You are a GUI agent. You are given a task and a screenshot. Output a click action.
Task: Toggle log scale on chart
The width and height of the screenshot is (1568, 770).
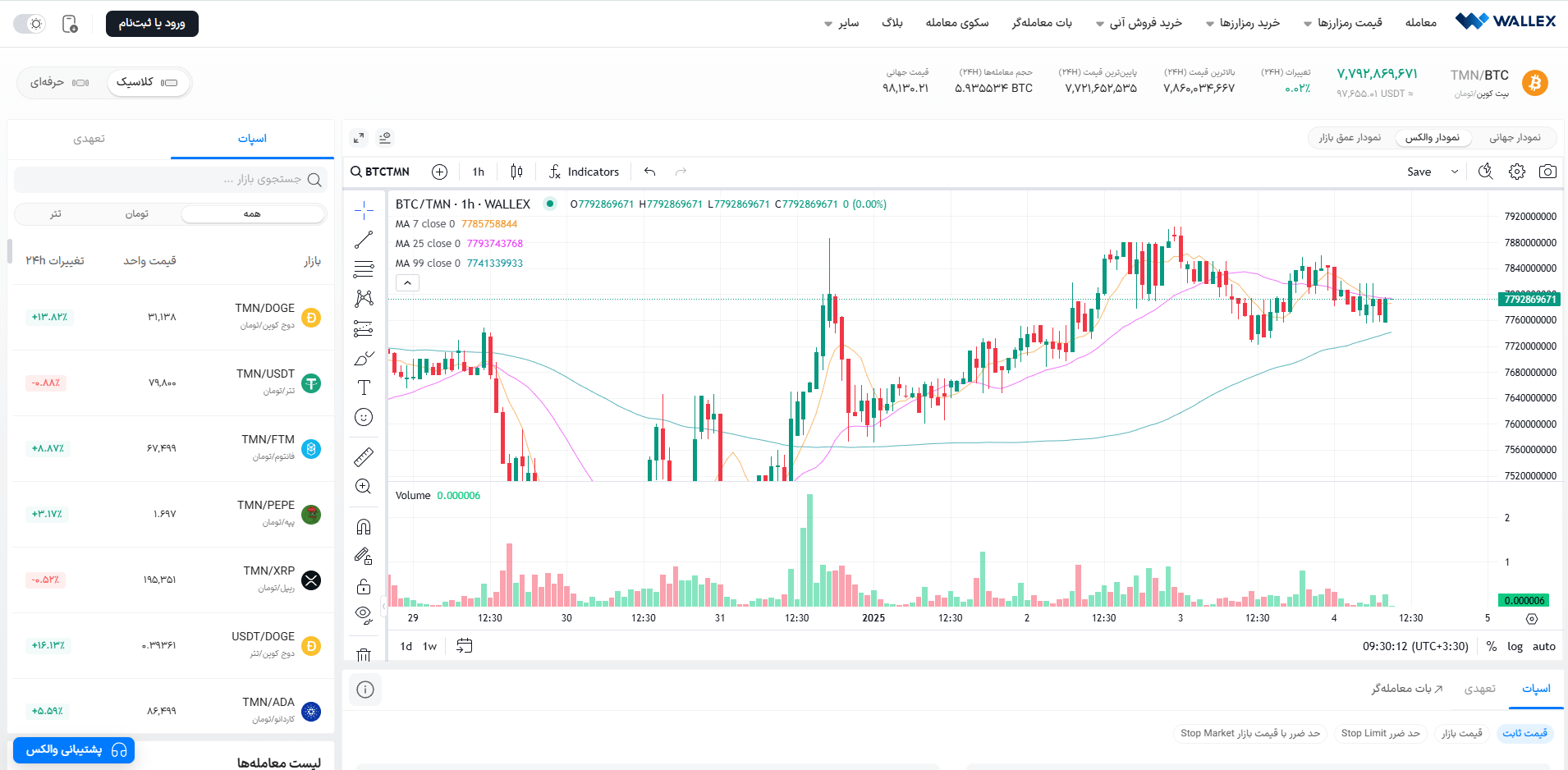tap(1515, 646)
